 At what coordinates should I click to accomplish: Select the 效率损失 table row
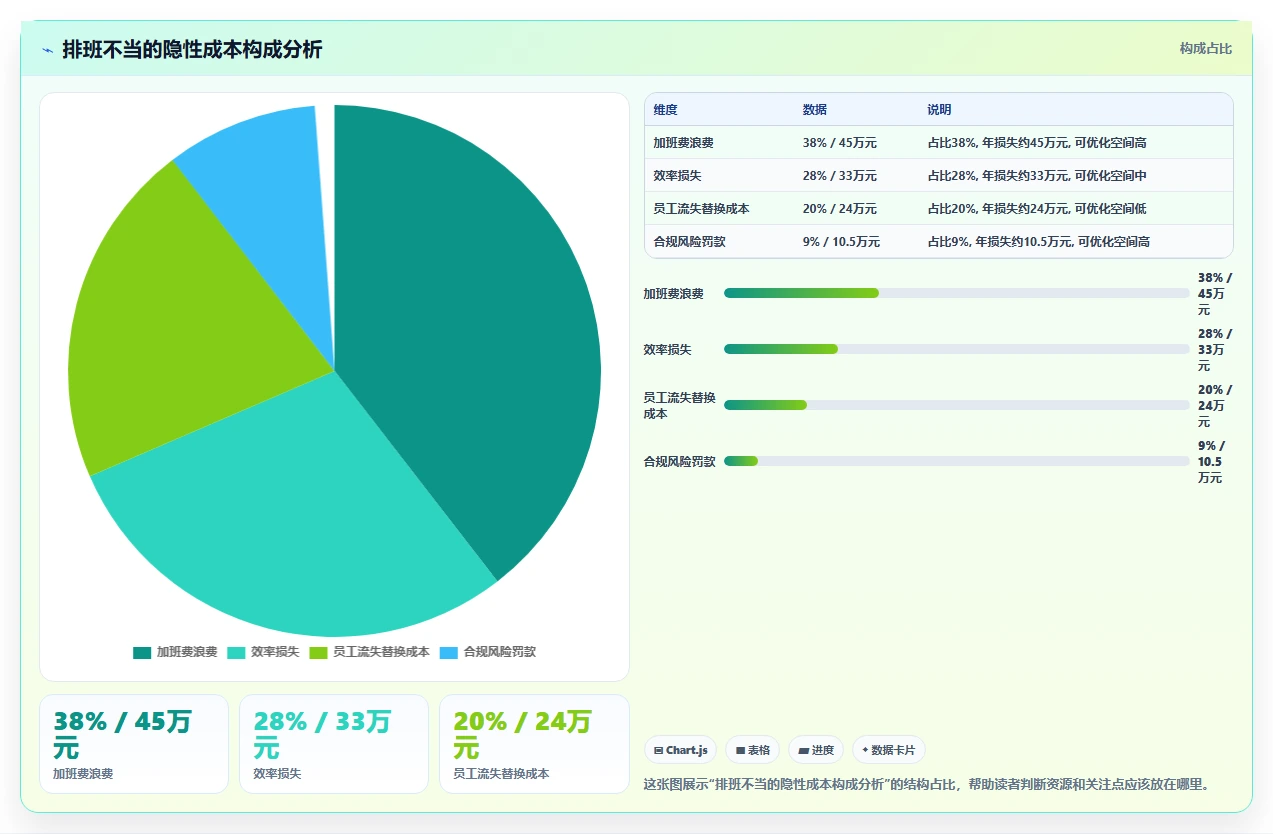pyautogui.click(x=939, y=175)
